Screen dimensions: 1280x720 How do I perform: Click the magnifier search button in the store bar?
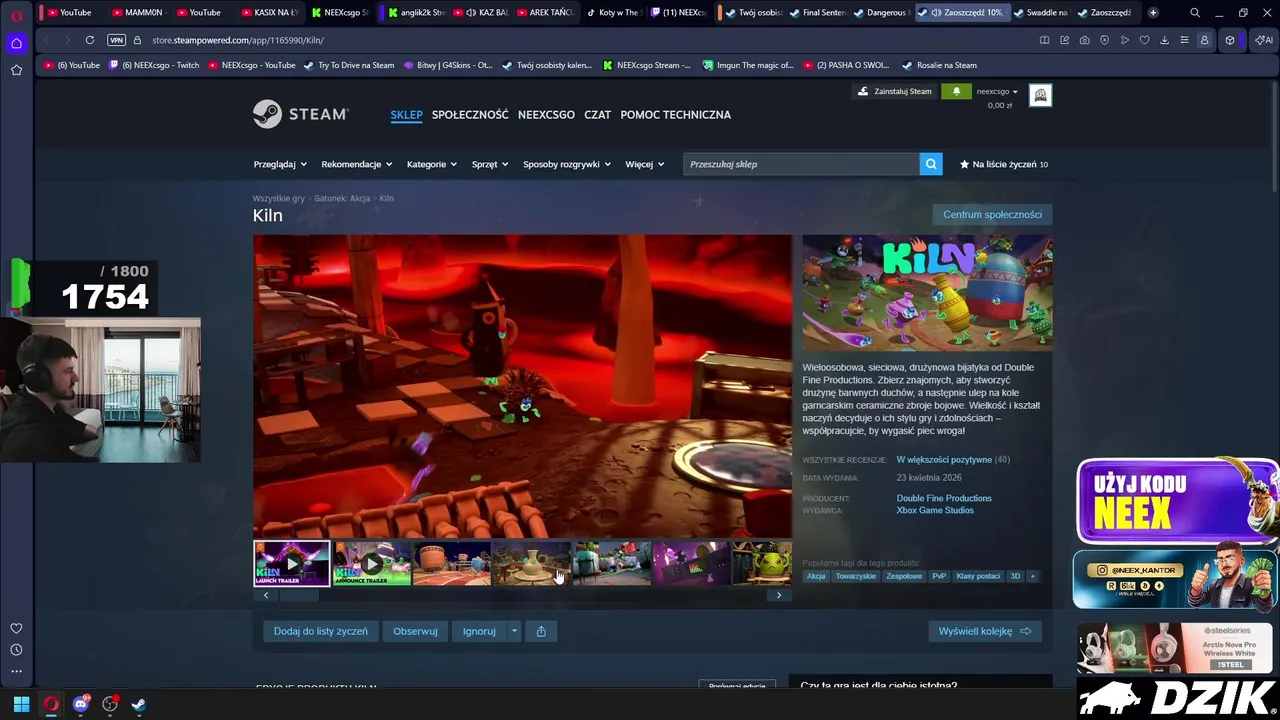[x=931, y=164]
